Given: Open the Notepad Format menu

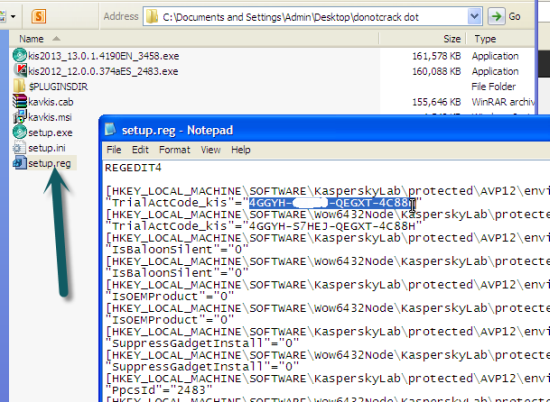Looking at the screenshot, I should [x=174, y=150].
